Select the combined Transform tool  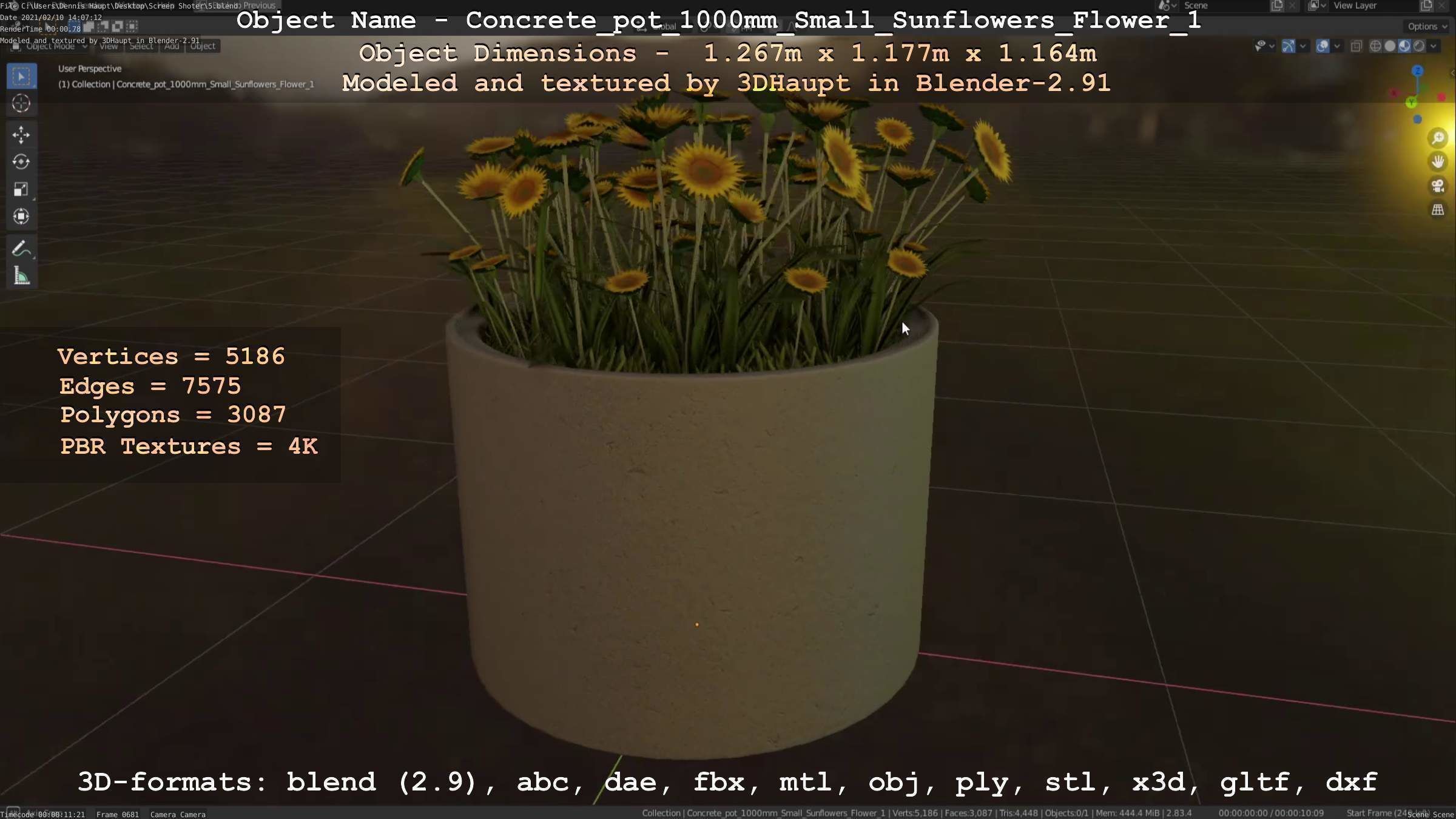21,217
